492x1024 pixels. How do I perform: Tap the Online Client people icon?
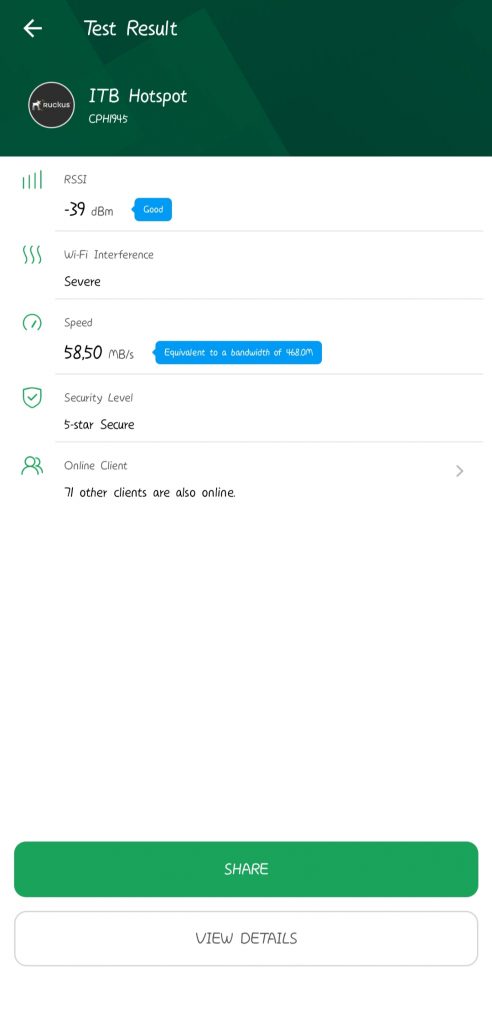(x=32, y=466)
